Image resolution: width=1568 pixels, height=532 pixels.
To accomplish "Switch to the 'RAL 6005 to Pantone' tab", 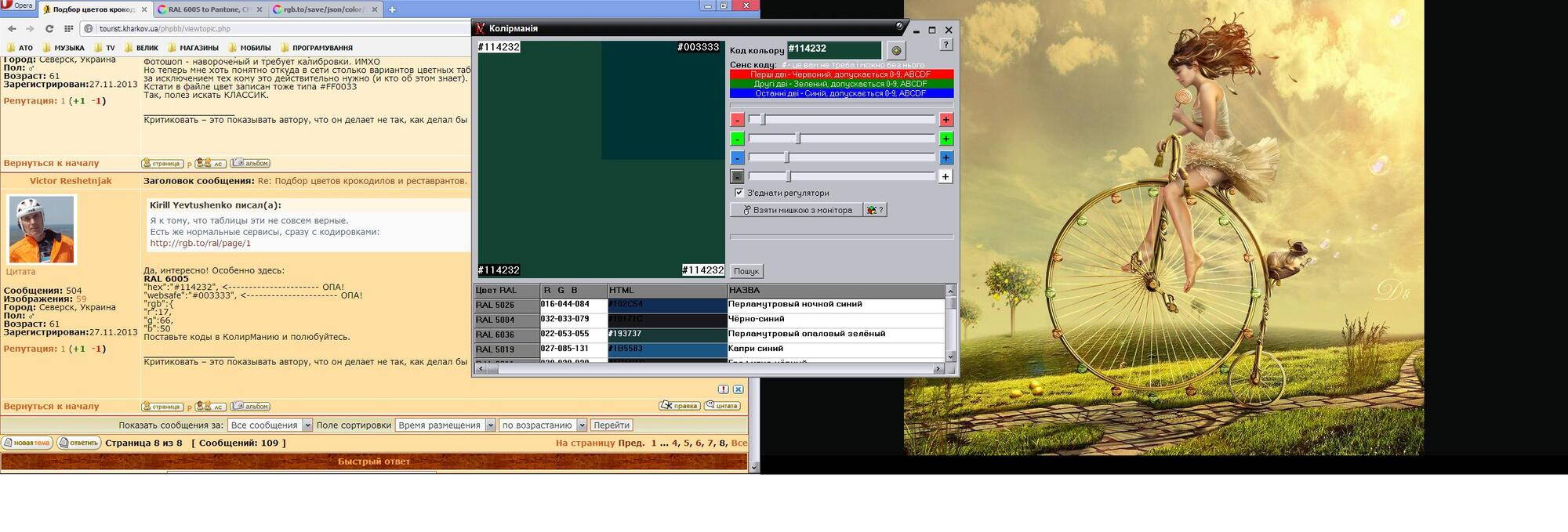I will (x=209, y=9).
